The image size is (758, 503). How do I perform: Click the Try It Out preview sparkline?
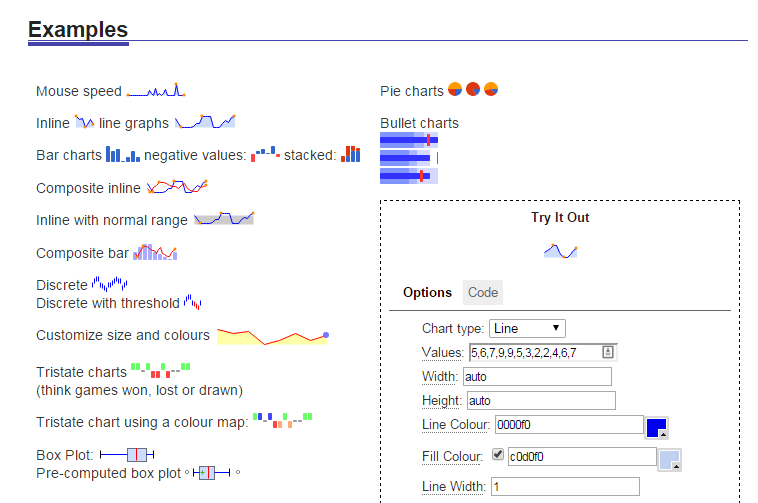(x=560, y=250)
